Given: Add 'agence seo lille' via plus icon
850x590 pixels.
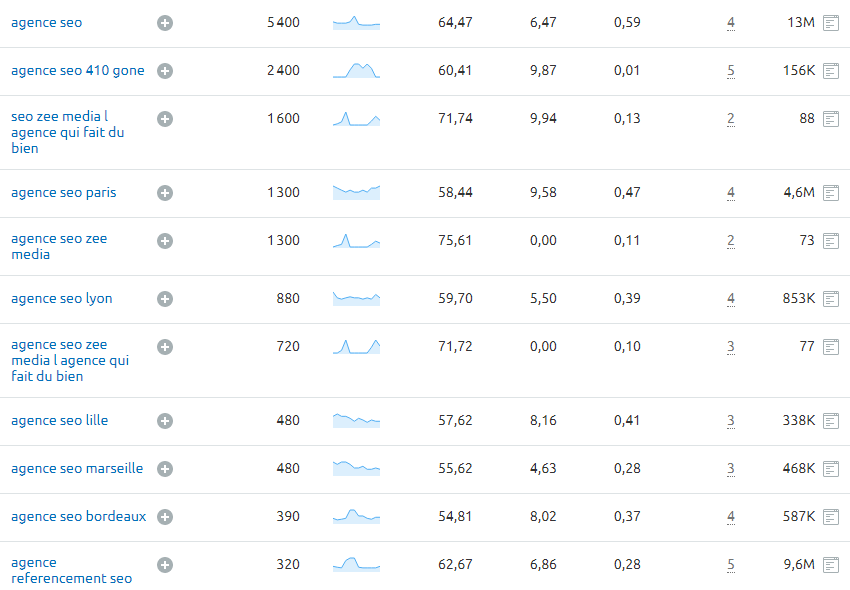Looking at the screenshot, I should coord(165,421).
